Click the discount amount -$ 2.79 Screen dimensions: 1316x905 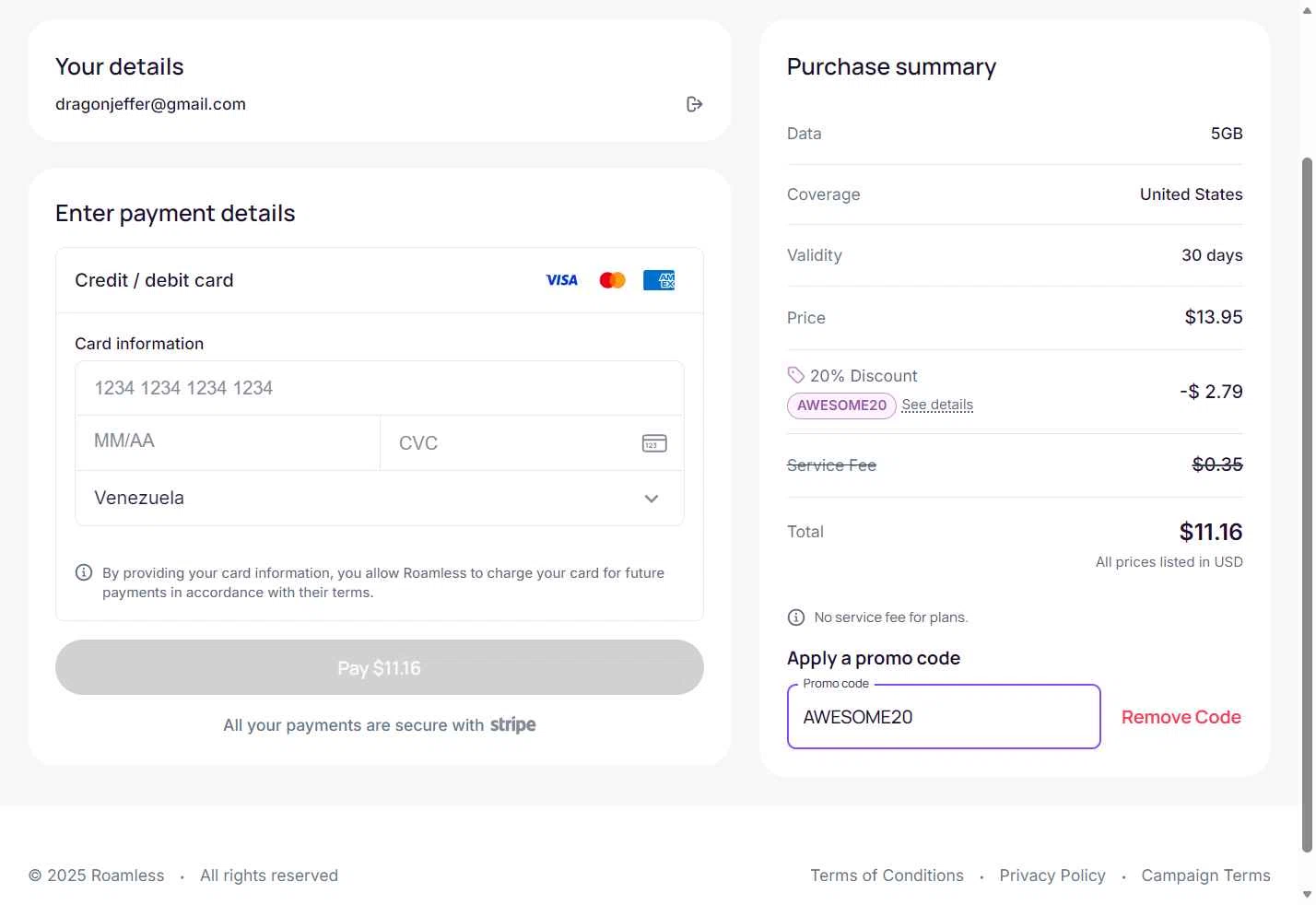click(1211, 392)
